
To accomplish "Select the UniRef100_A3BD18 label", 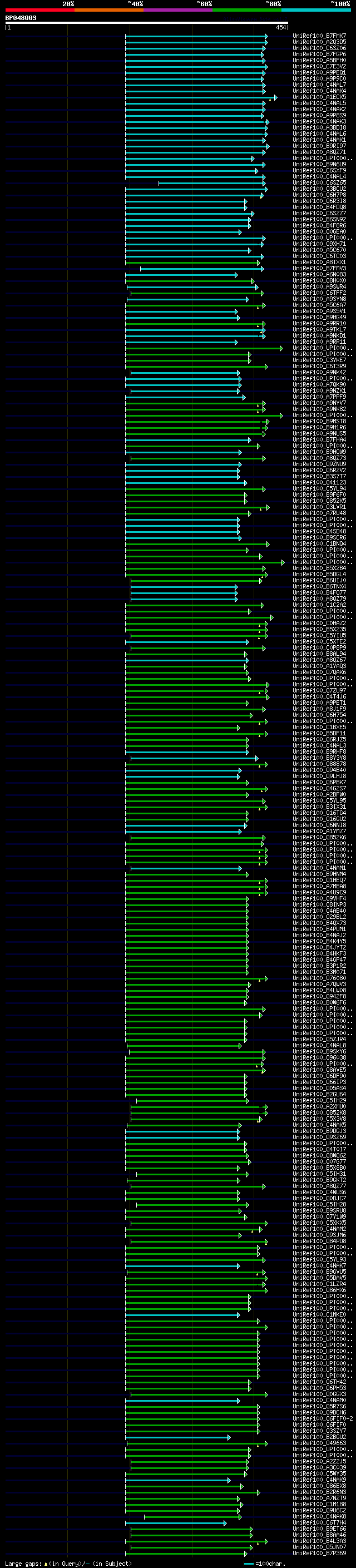I will (319, 128).
